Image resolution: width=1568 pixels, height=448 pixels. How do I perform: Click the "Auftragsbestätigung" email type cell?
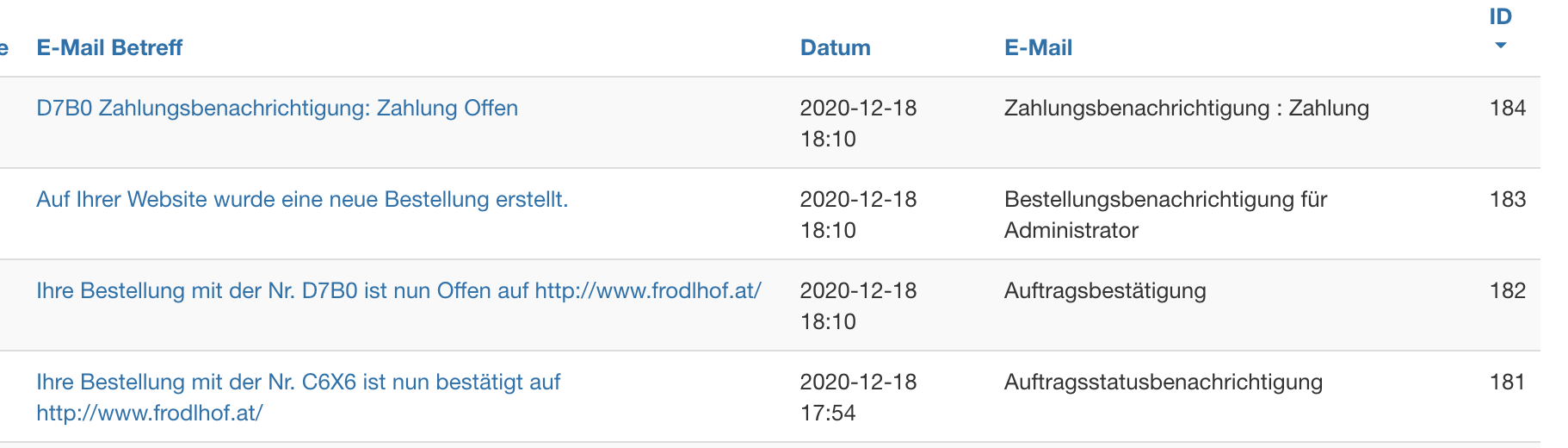(1105, 291)
